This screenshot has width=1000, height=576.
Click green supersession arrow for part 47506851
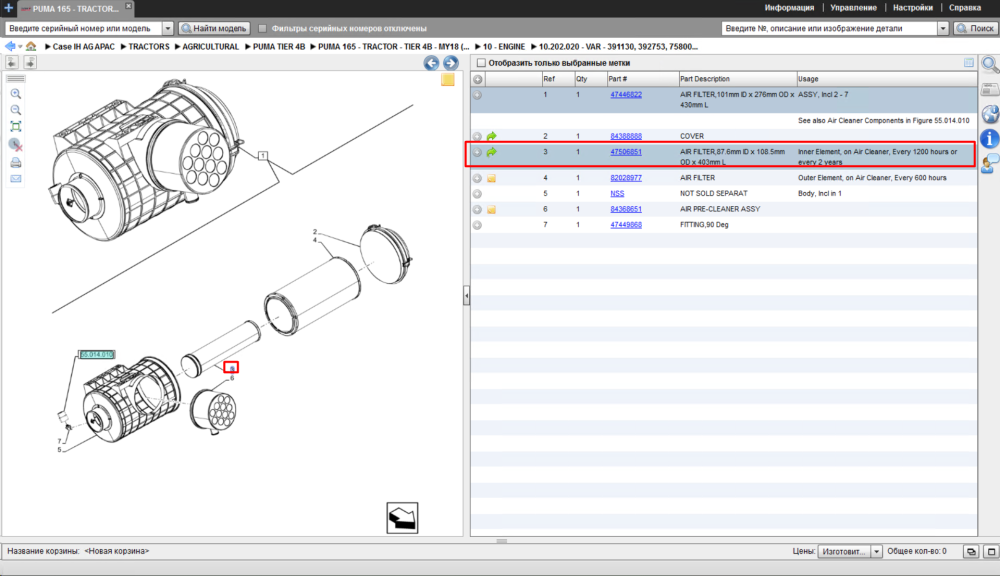[492, 152]
